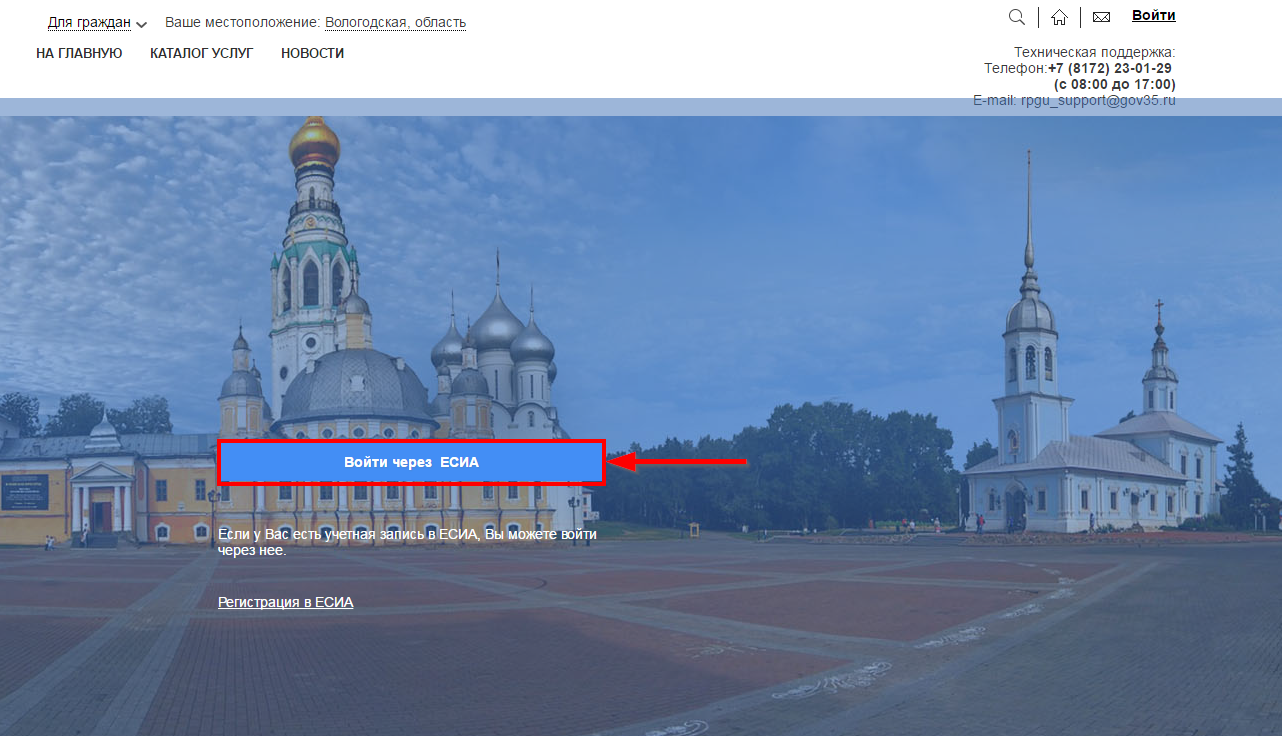Click the Войти link in header

pyautogui.click(x=1153, y=15)
